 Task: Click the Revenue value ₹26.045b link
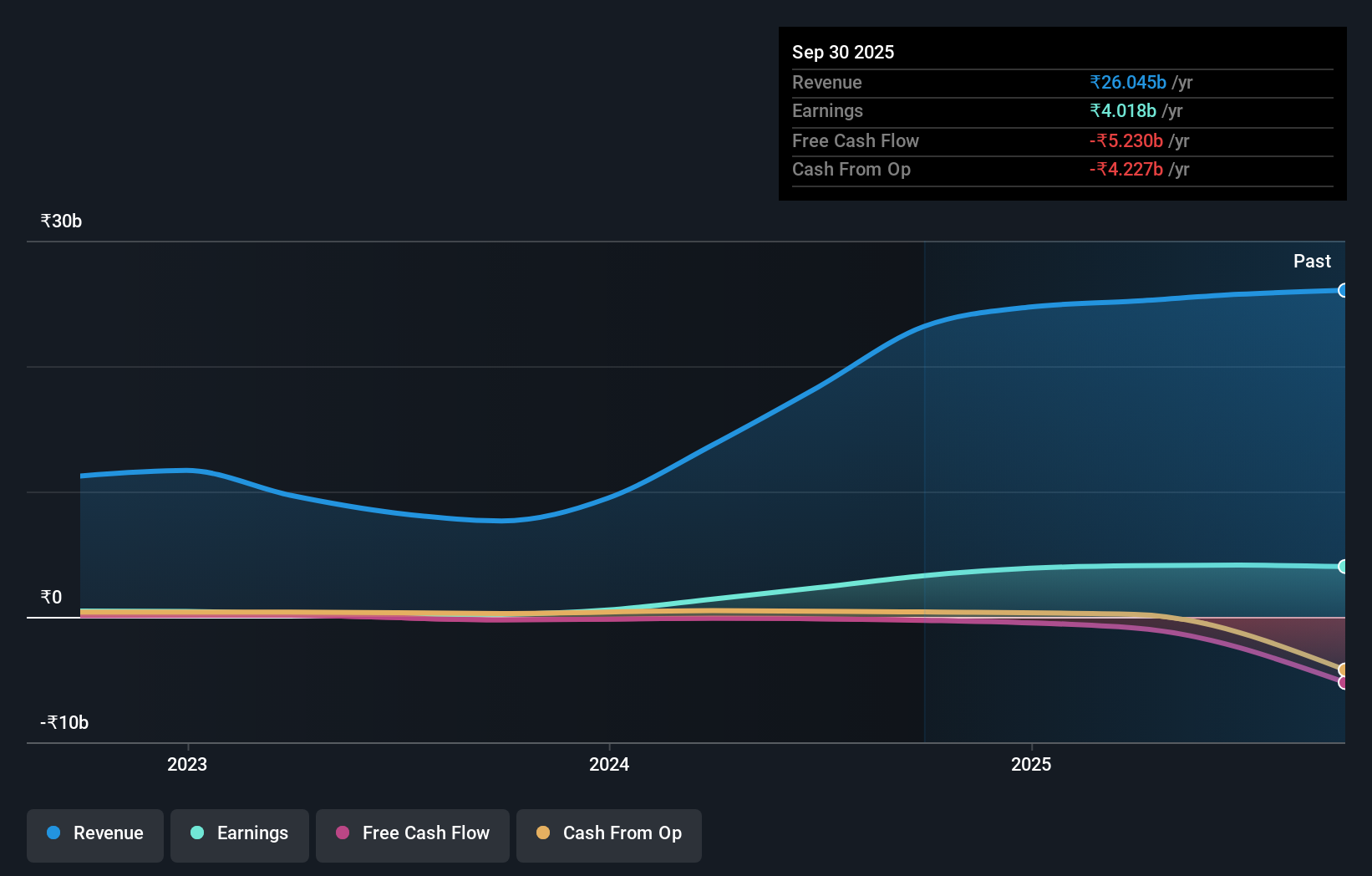point(1127,82)
